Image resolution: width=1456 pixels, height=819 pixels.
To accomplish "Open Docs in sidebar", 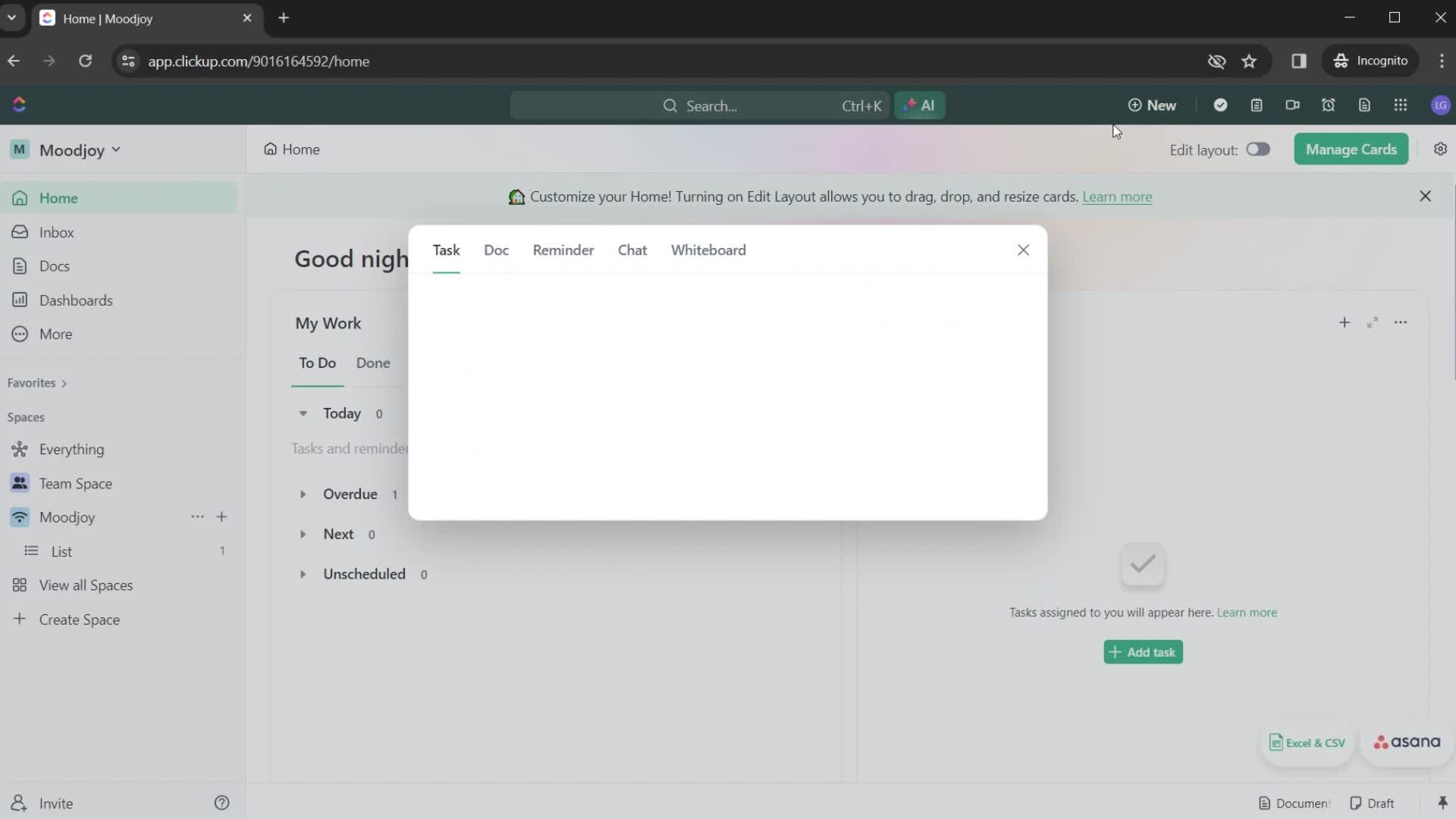I will pyautogui.click(x=119, y=266).
